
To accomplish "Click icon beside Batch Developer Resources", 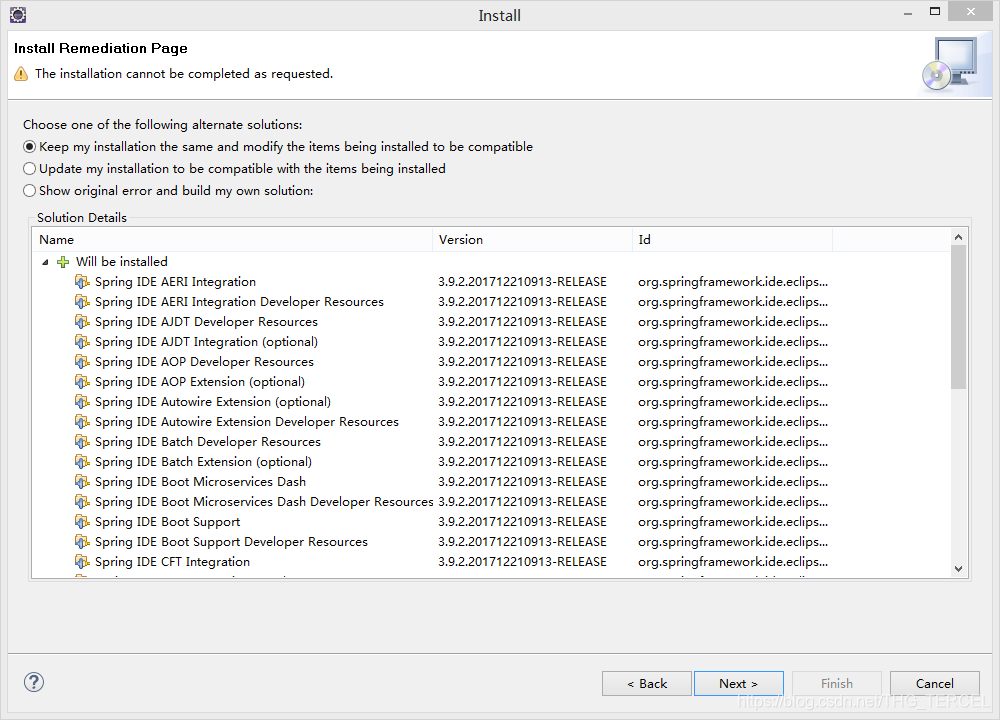I will 82,441.
